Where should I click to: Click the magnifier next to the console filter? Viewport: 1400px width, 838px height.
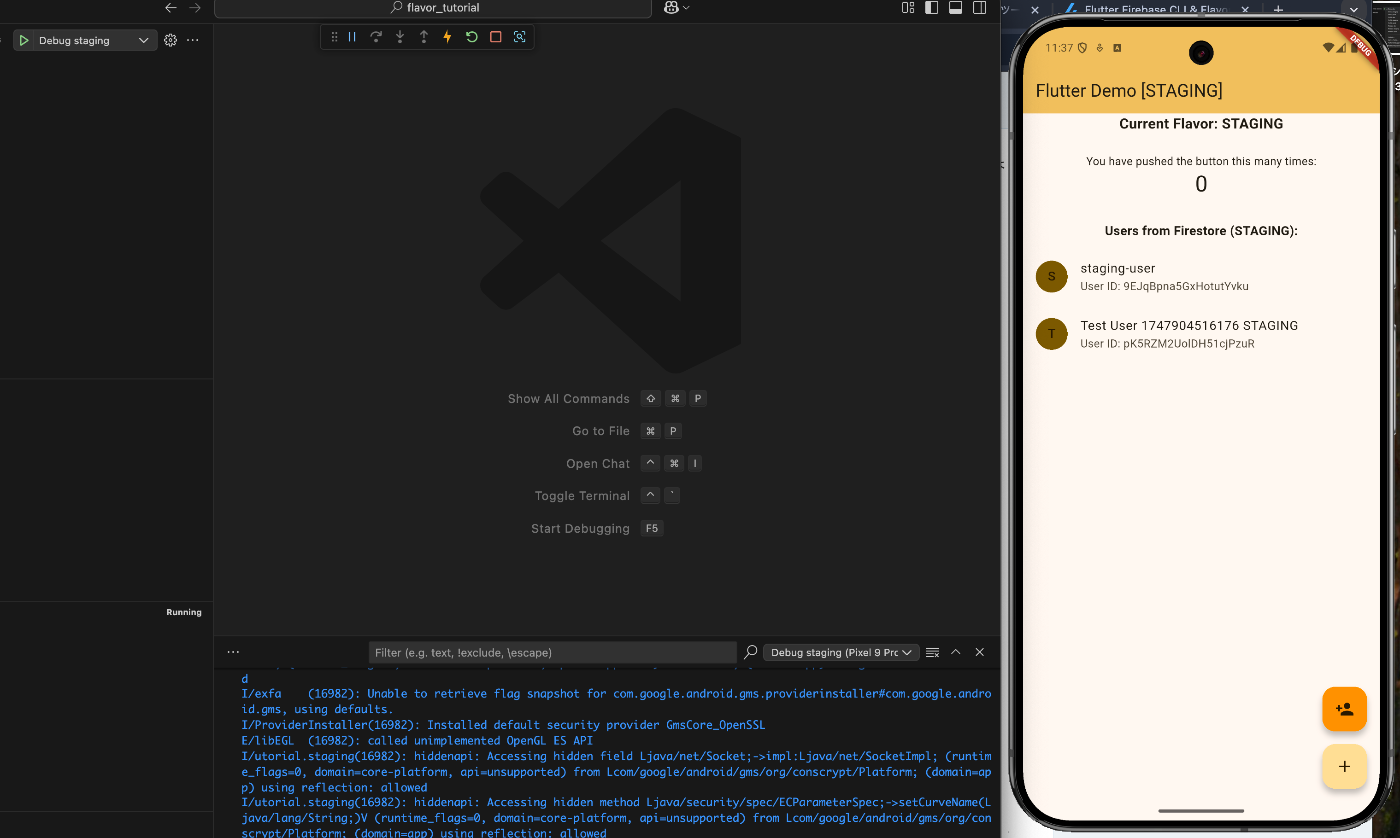click(751, 652)
